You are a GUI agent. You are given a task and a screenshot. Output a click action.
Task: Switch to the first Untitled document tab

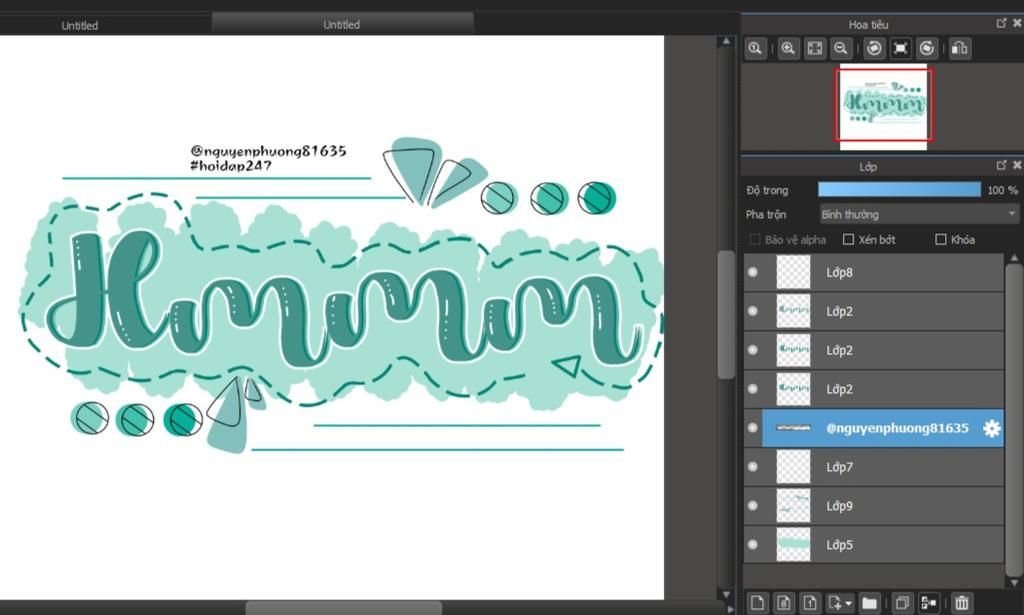pyautogui.click(x=80, y=25)
